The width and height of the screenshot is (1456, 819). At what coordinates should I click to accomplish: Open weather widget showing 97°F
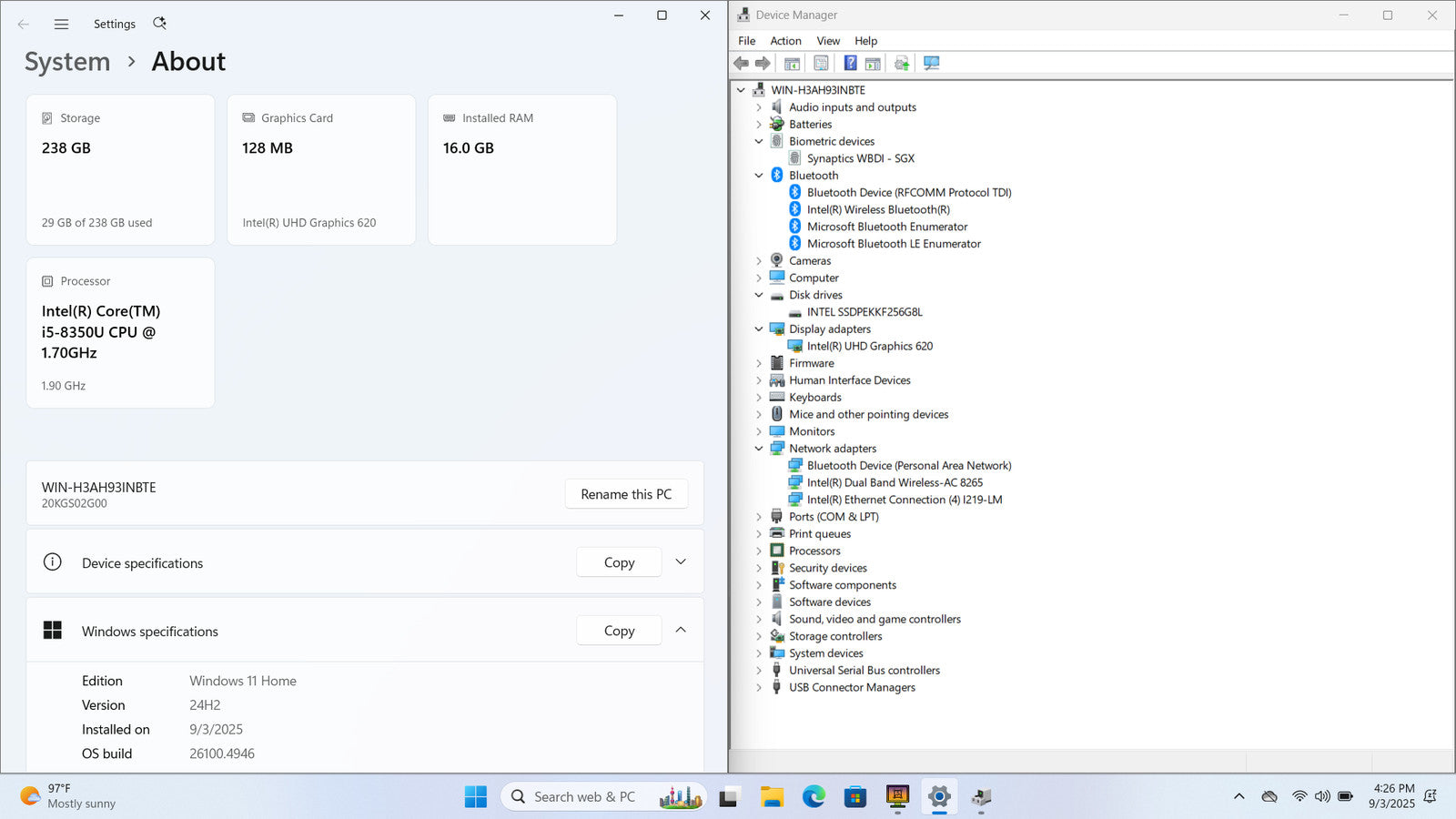click(68, 796)
